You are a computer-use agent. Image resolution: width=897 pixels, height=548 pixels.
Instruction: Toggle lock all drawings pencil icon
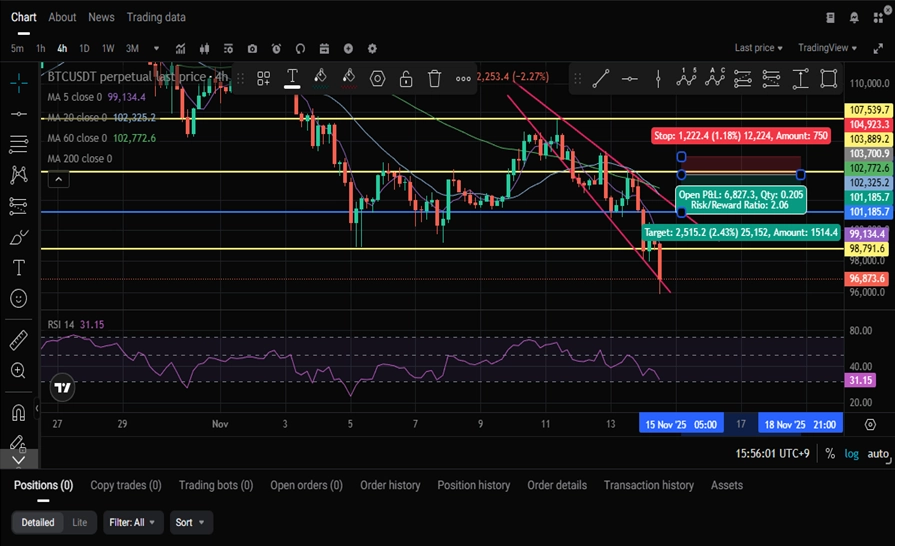(18, 442)
